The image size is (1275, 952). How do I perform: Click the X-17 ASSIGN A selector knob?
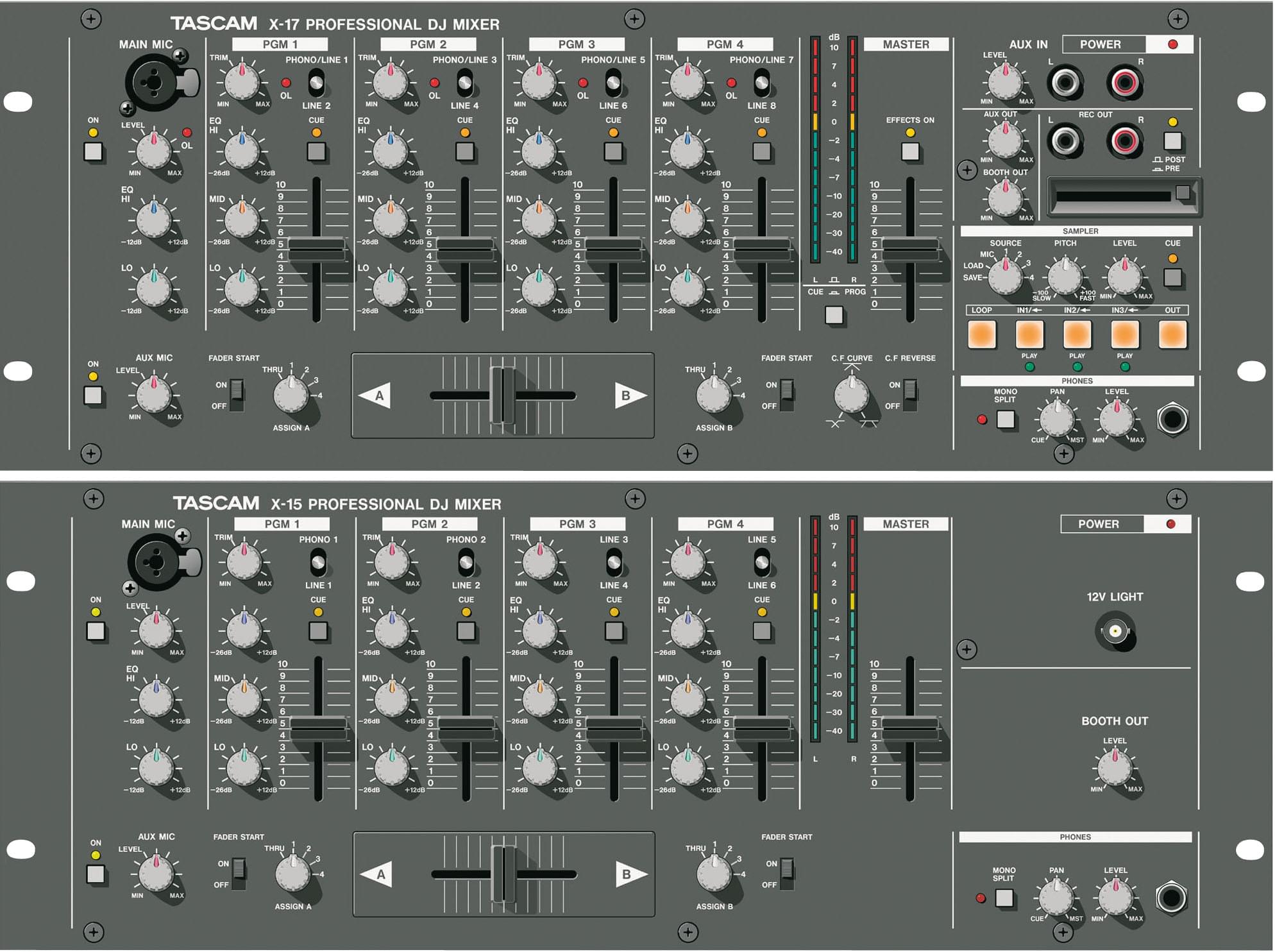point(291,395)
